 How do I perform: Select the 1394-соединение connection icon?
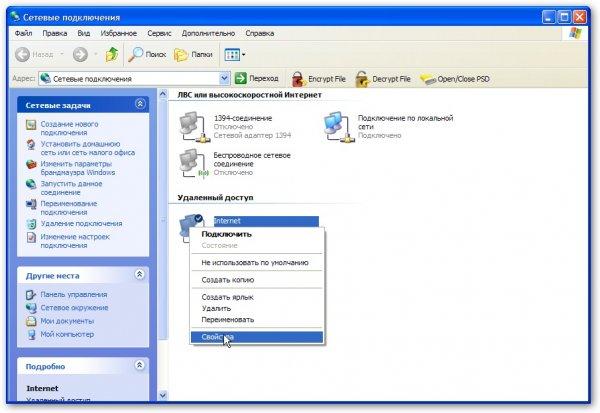click(x=189, y=126)
